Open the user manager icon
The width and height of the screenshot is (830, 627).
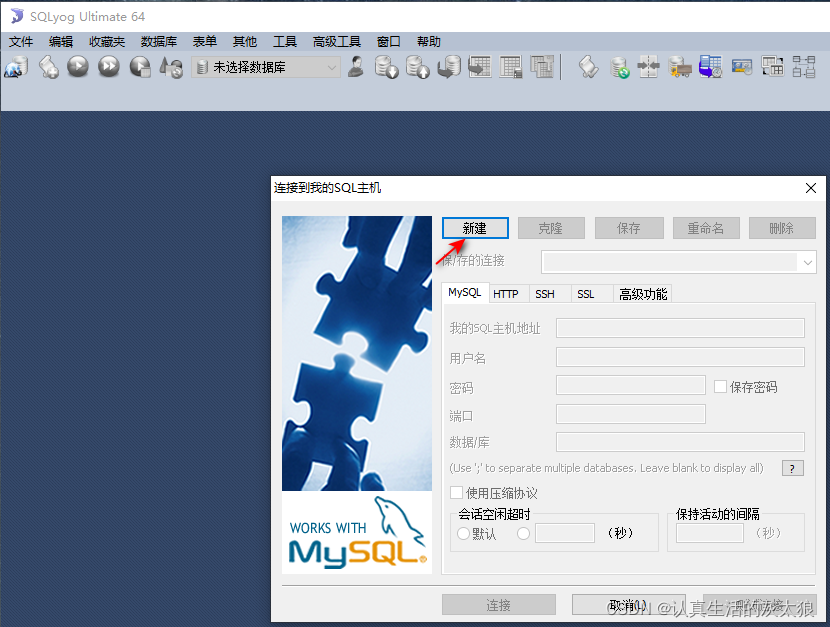[356, 68]
